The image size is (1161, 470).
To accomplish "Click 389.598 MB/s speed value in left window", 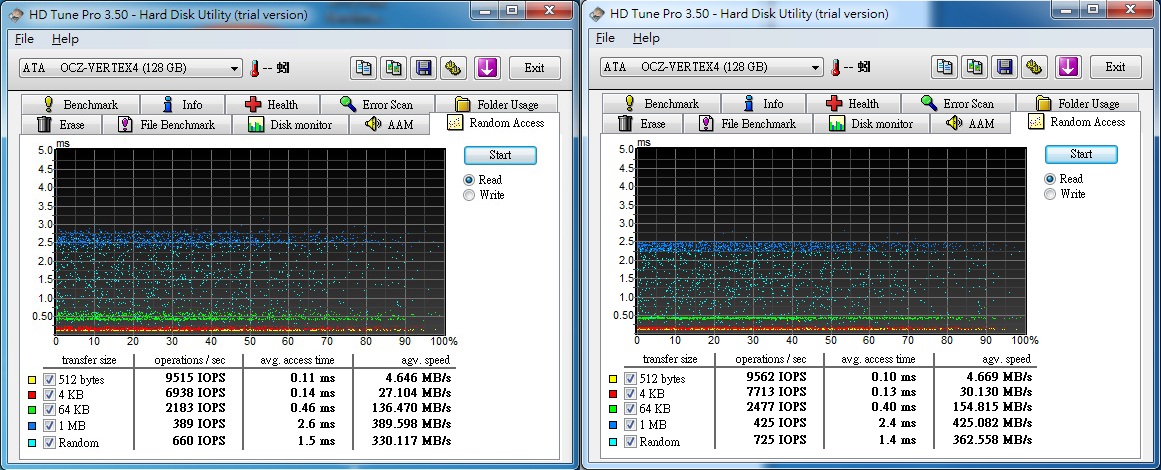I will tap(415, 425).
